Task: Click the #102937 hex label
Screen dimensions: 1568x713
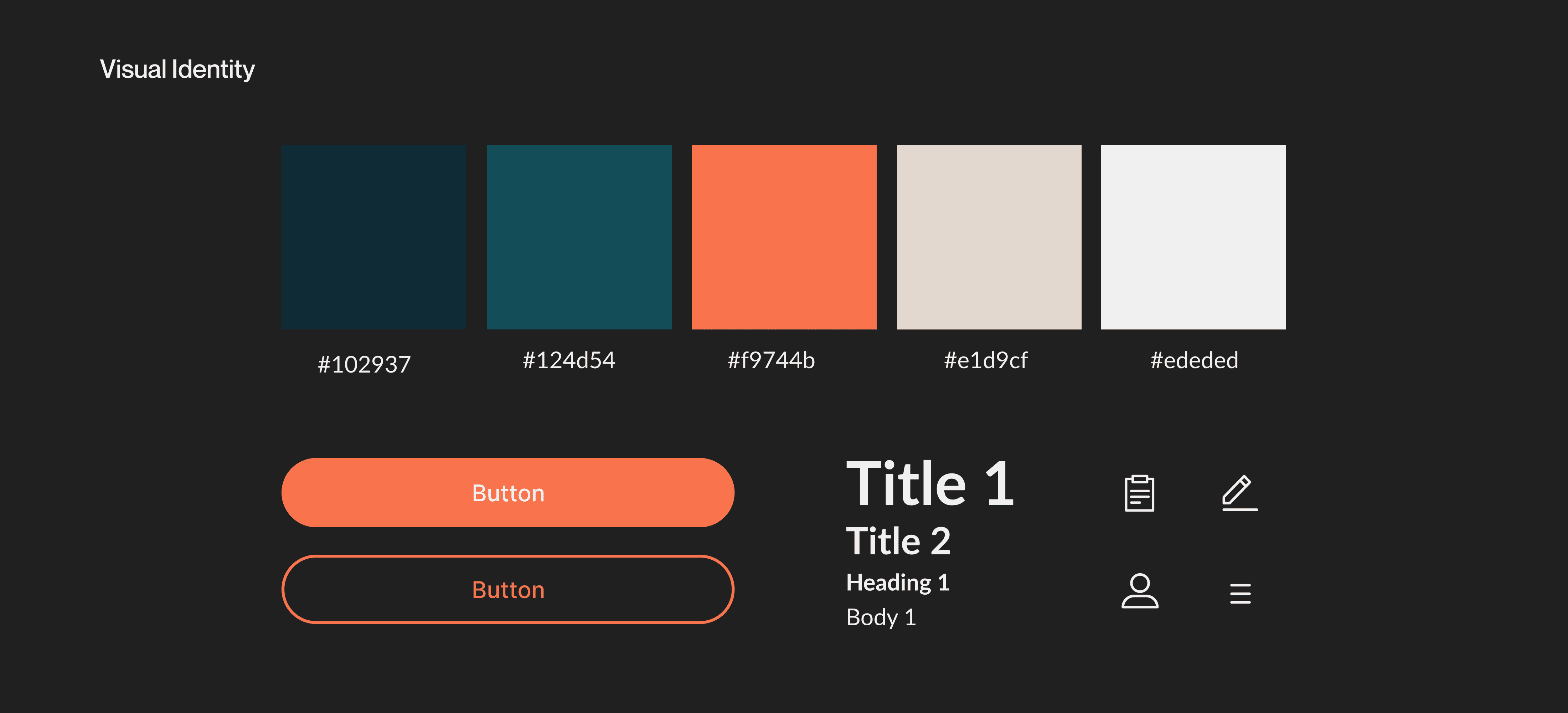Action: pyautogui.click(x=364, y=364)
